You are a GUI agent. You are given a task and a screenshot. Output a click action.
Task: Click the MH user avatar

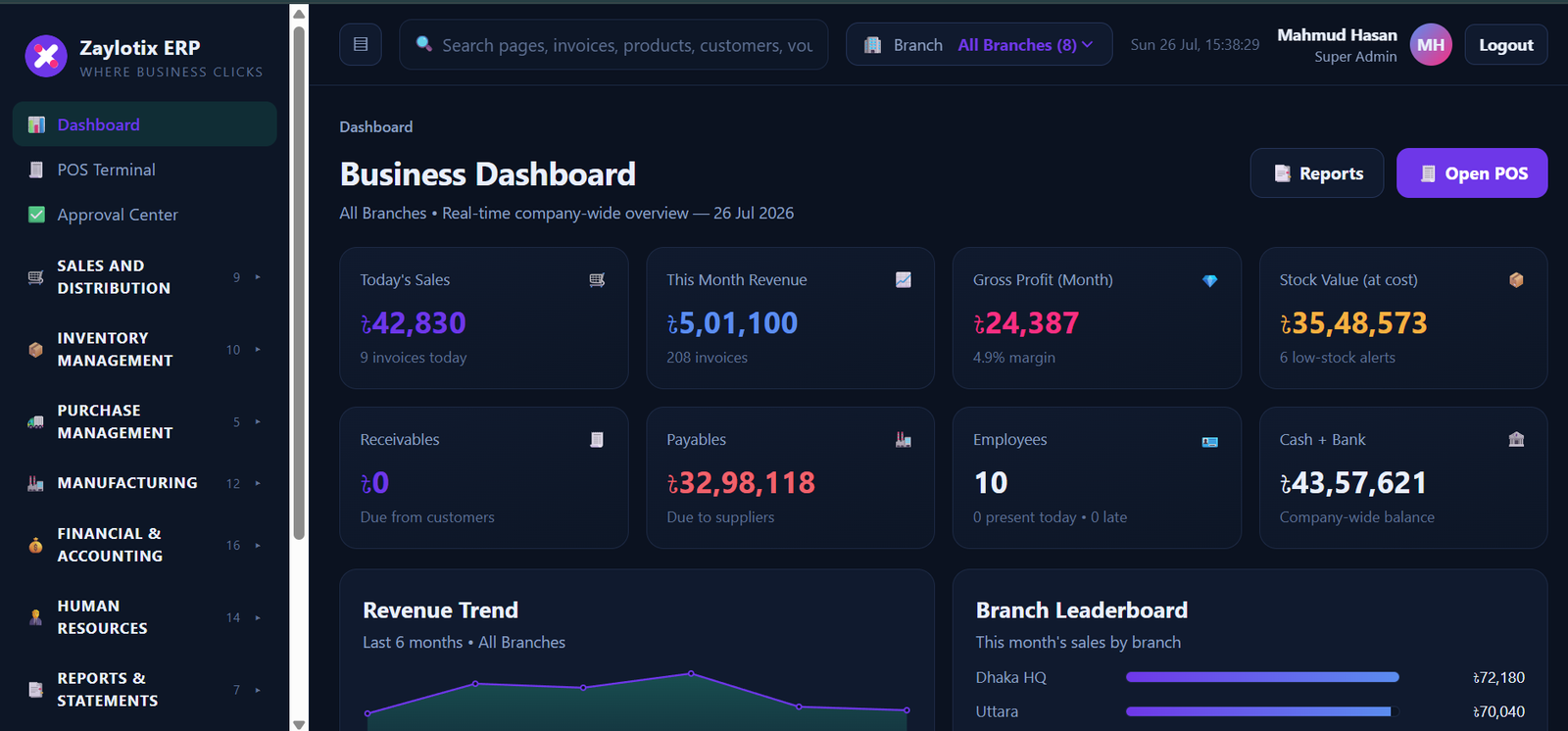coord(1431,45)
